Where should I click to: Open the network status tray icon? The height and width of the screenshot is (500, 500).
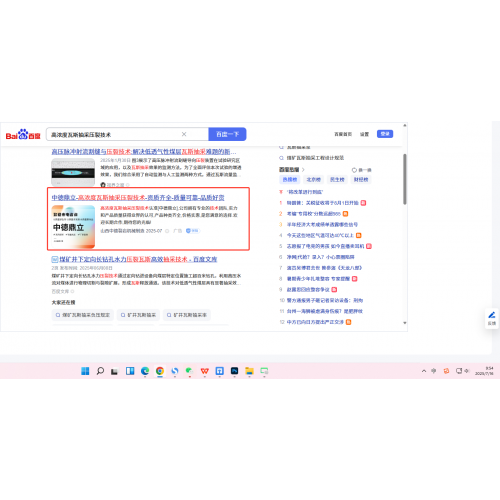(x=459, y=371)
